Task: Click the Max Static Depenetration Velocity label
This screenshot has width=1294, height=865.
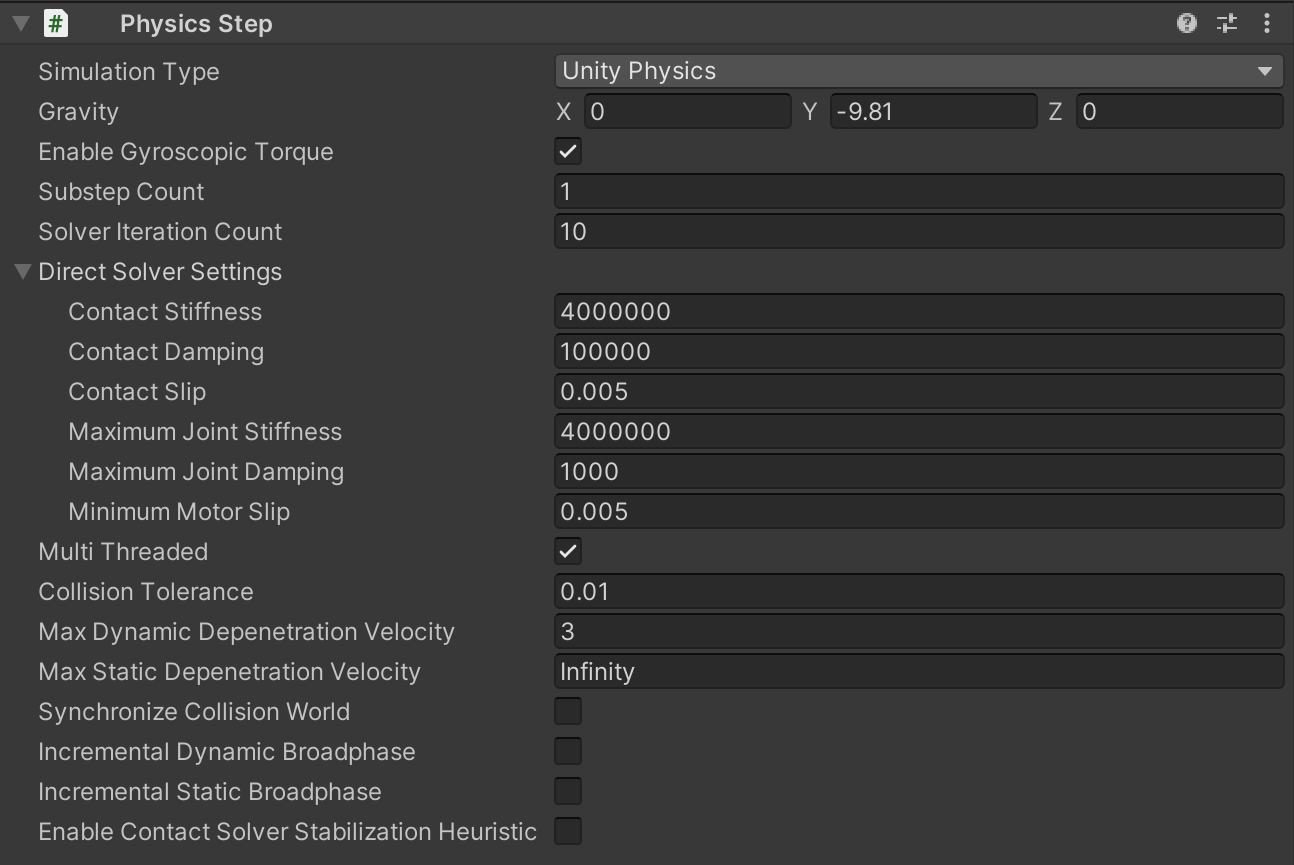Action: pyautogui.click(x=229, y=672)
